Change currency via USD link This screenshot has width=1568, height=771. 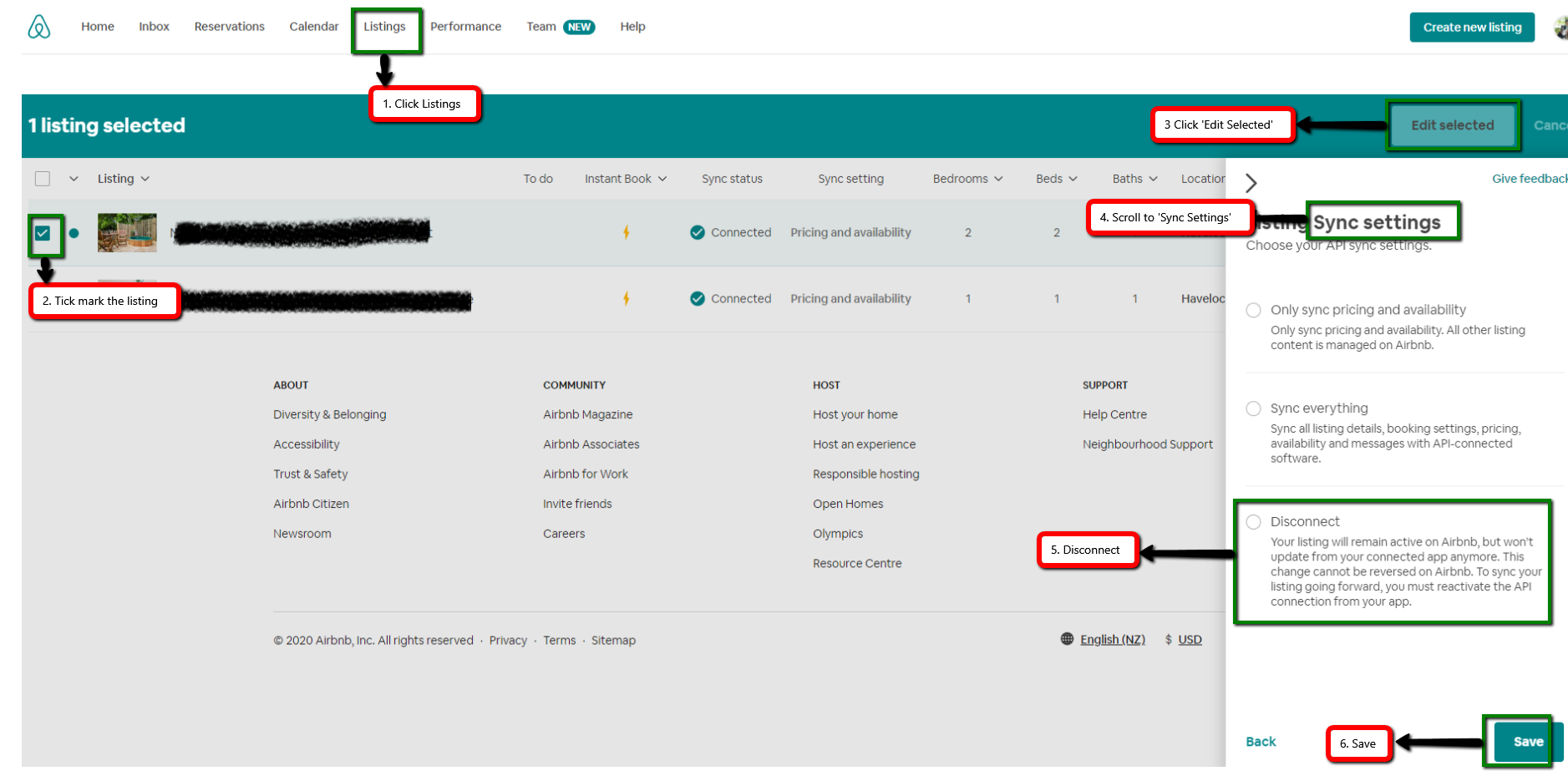coord(1190,639)
